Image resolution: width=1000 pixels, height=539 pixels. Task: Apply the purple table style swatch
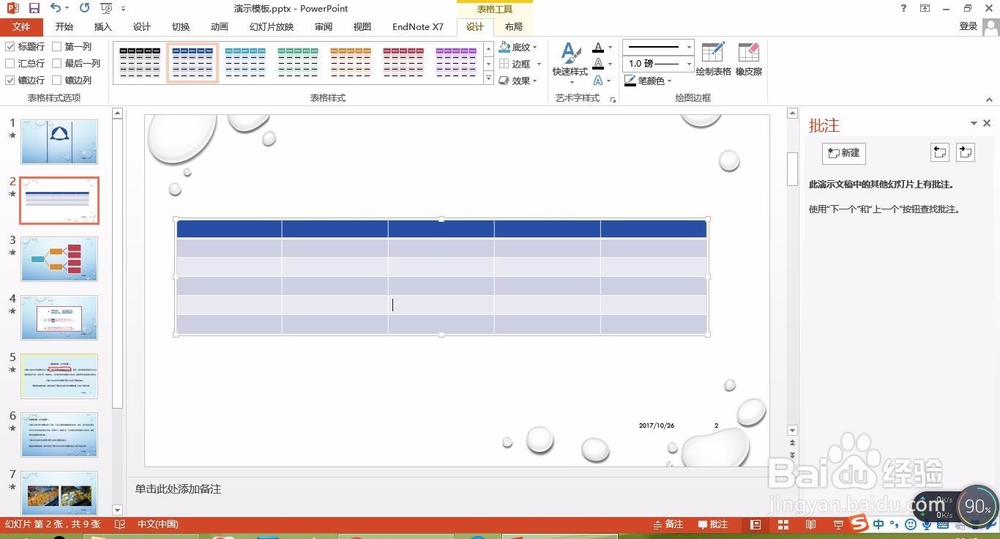click(x=455, y=63)
